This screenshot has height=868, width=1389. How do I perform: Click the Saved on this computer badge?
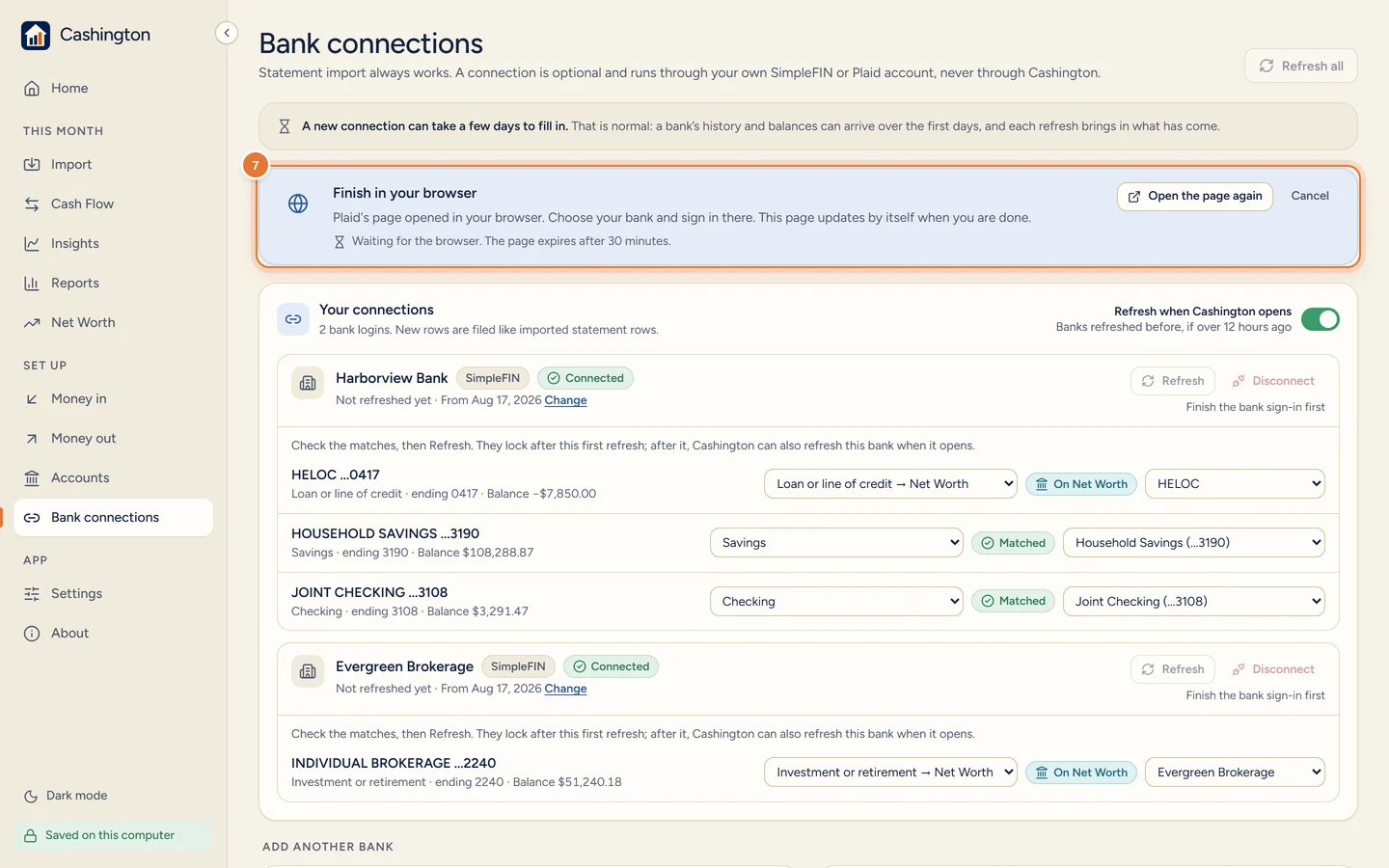[x=113, y=836]
